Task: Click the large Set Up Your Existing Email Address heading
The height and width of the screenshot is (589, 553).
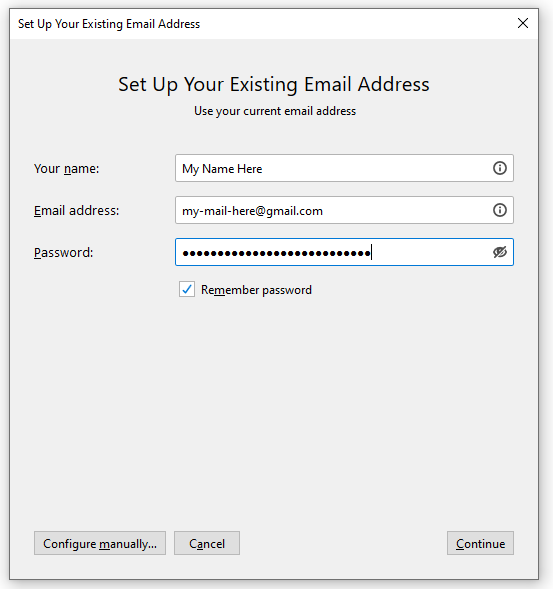Action: pyautogui.click(x=273, y=85)
